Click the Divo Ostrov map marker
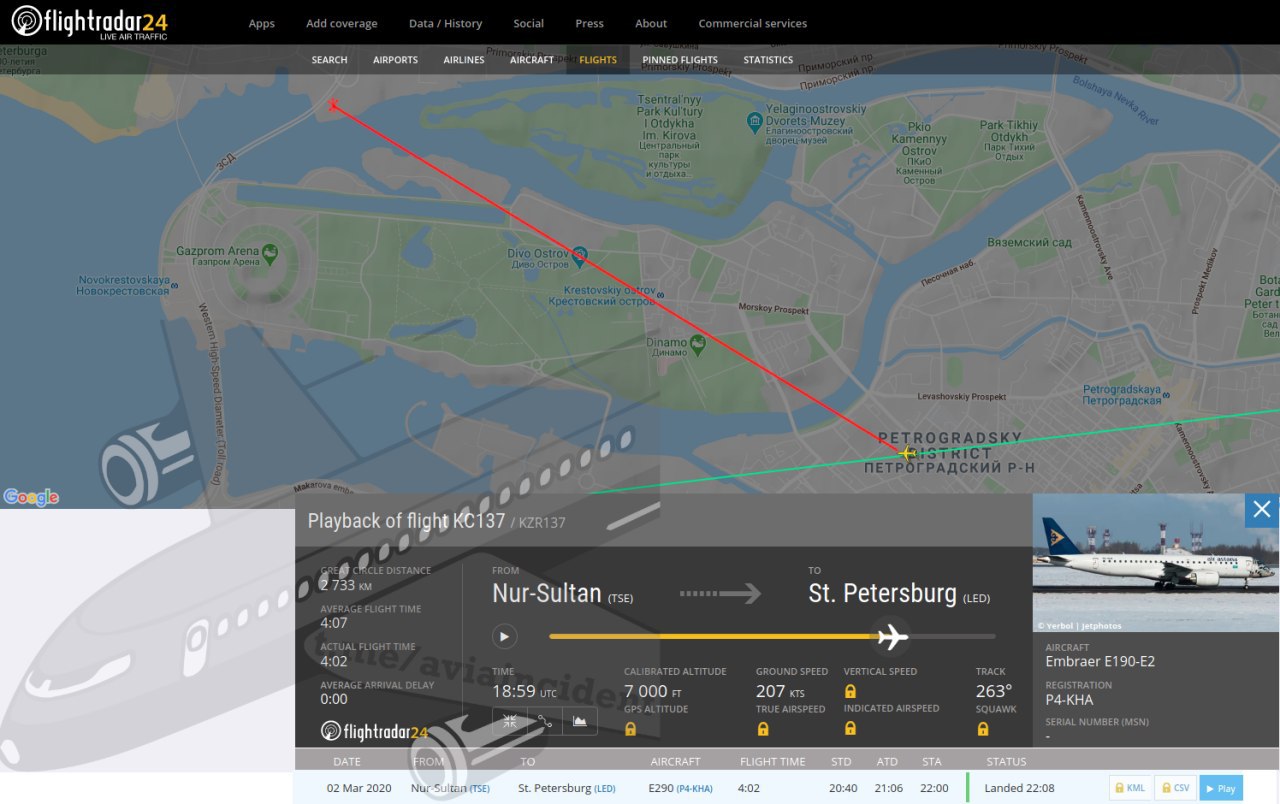The height and width of the screenshot is (804, 1280). [x=579, y=256]
